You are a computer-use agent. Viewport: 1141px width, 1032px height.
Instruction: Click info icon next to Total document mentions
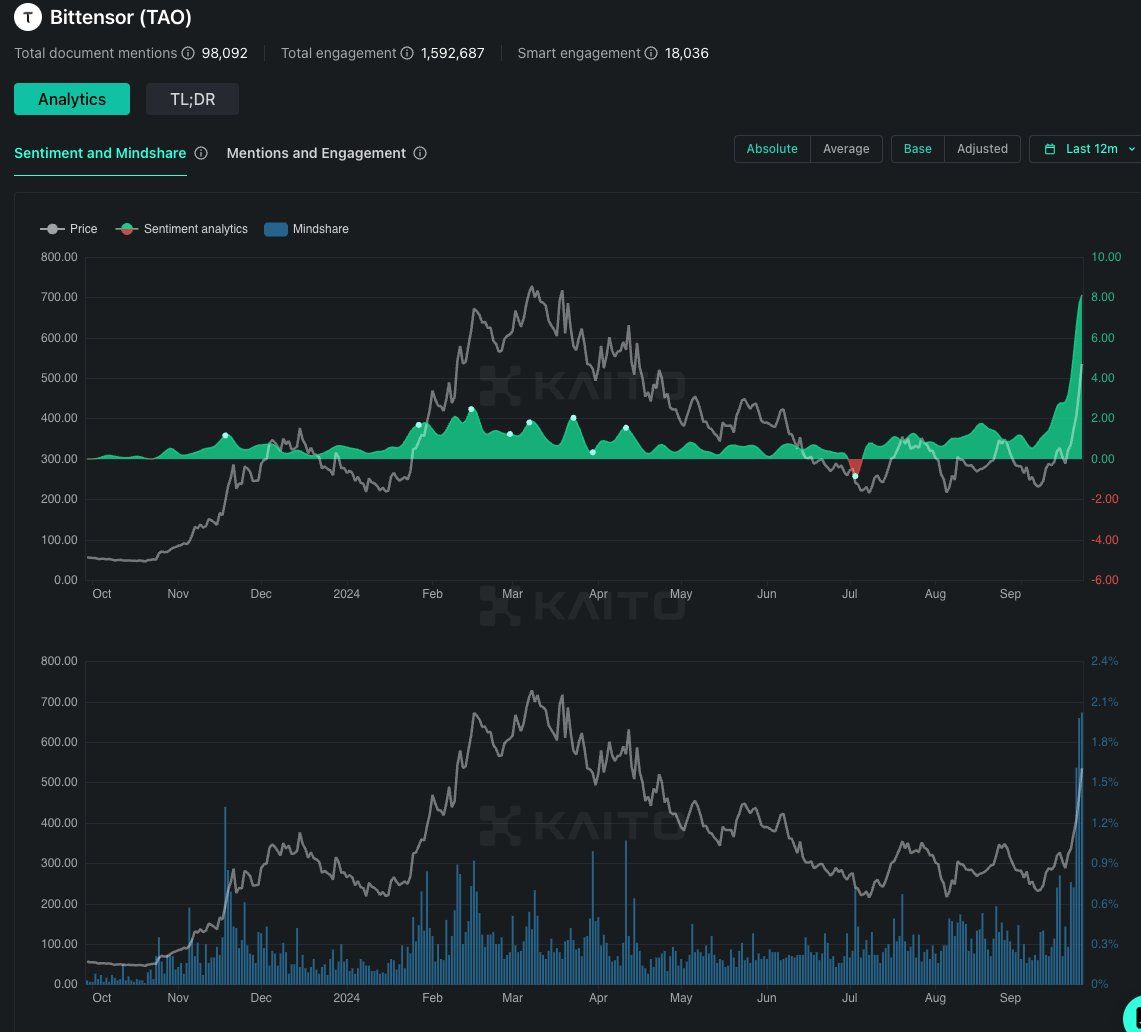187,53
